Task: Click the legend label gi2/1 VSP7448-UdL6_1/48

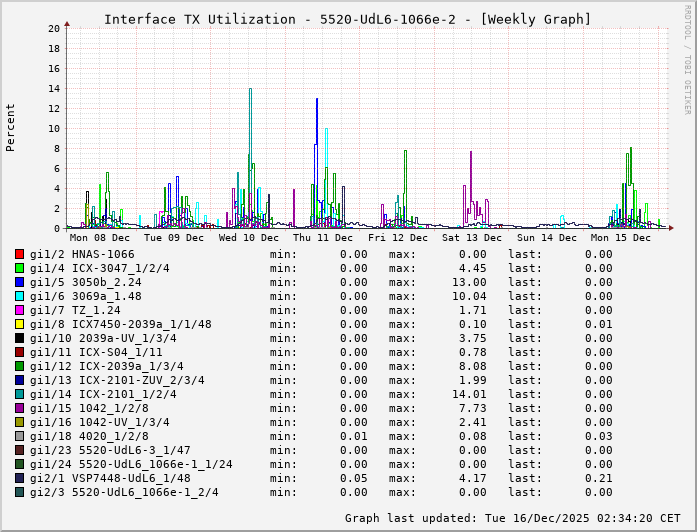Action: pos(110,478)
